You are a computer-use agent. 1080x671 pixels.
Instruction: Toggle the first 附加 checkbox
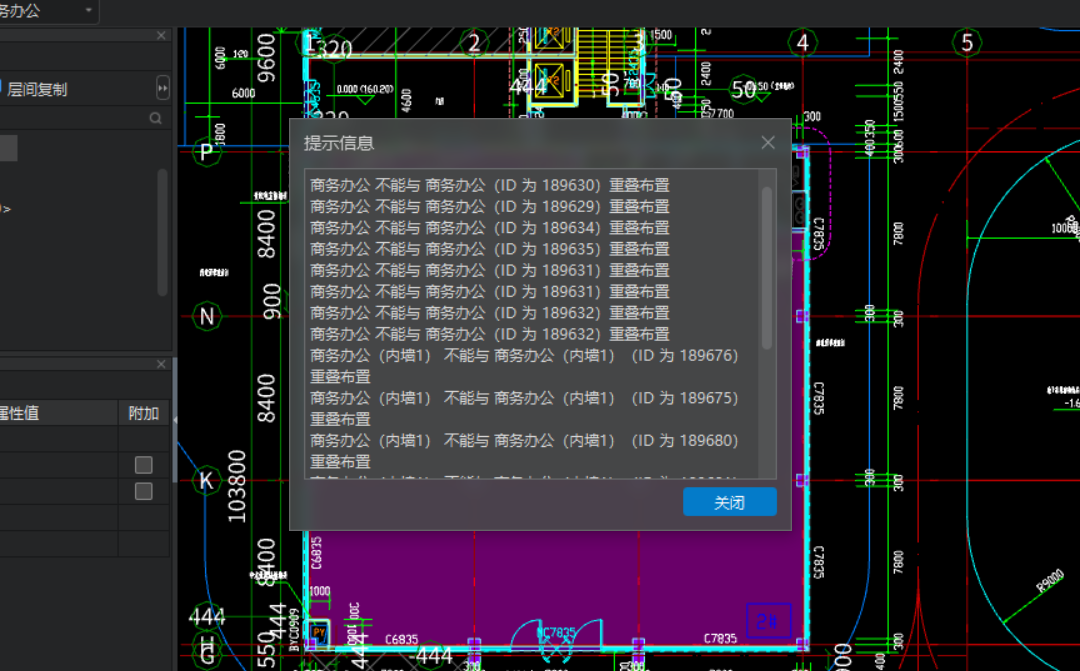(142, 464)
